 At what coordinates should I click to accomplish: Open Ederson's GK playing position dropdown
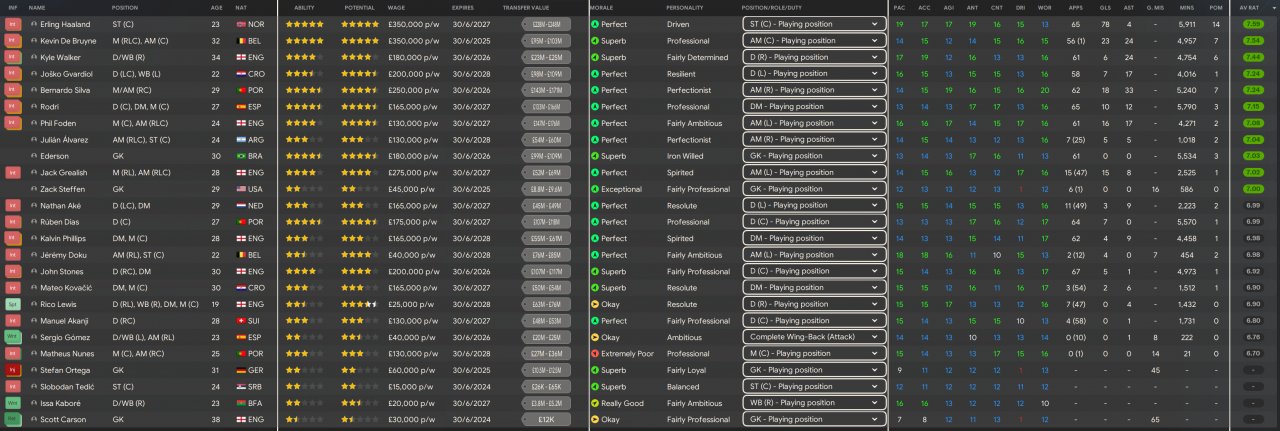814,156
